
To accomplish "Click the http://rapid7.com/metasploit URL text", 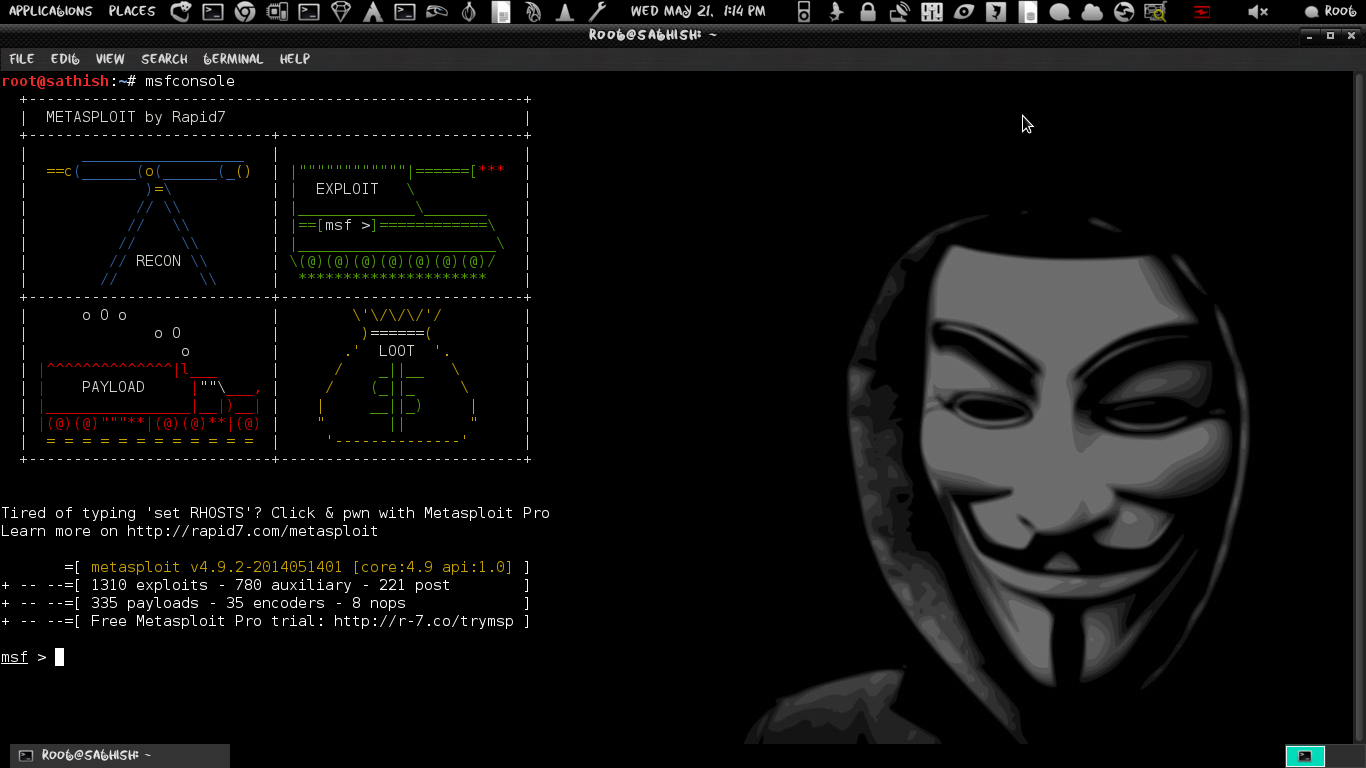I will (x=252, y=531).
